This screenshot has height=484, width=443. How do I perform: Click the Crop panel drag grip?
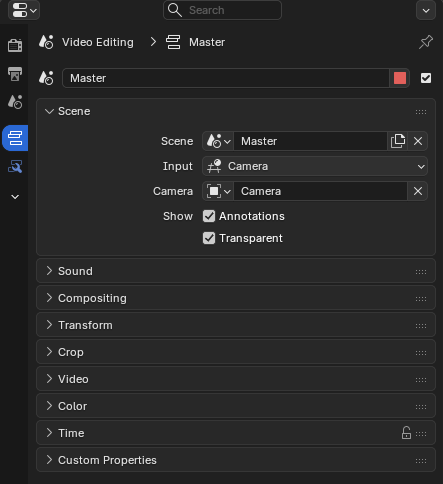pyautogui.click(x=421, y=353)
